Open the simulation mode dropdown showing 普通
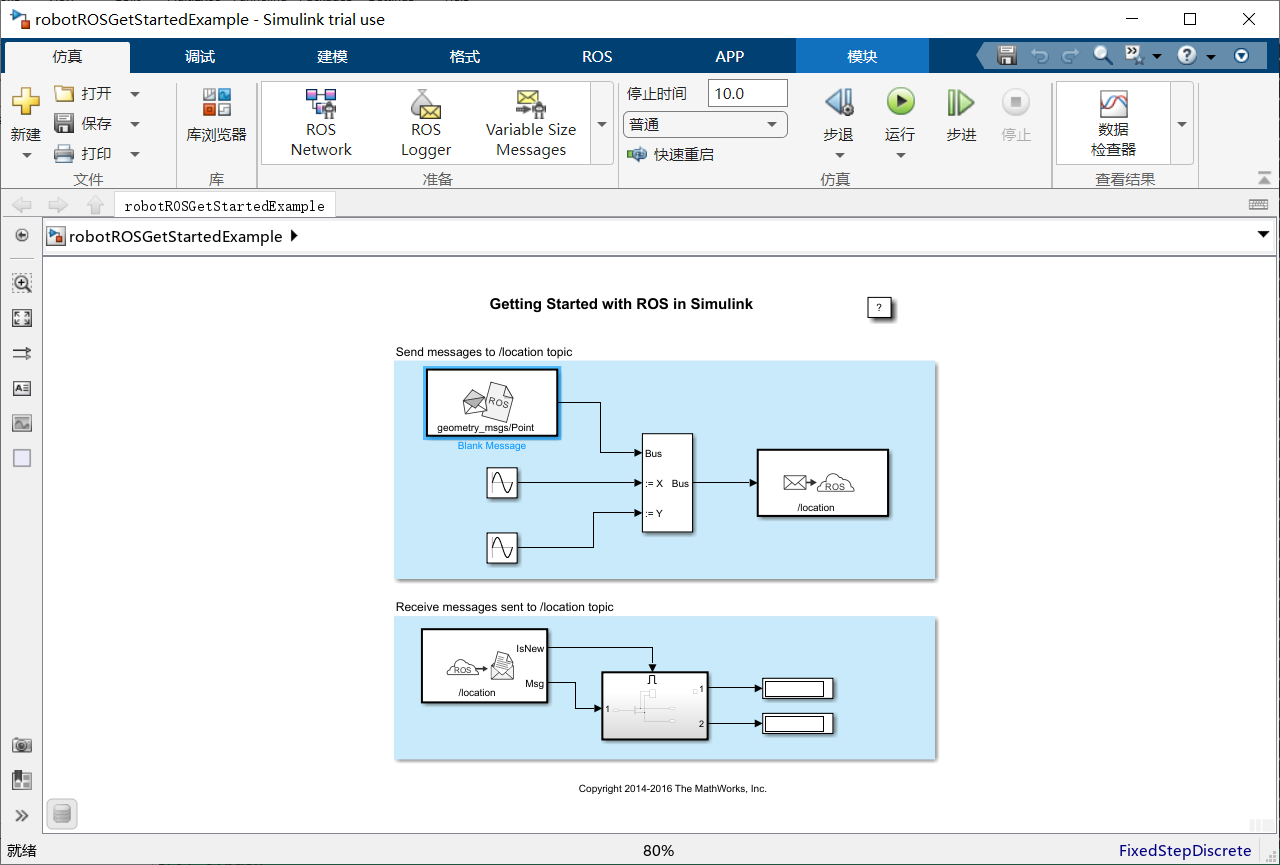 [x=705, y=125]
